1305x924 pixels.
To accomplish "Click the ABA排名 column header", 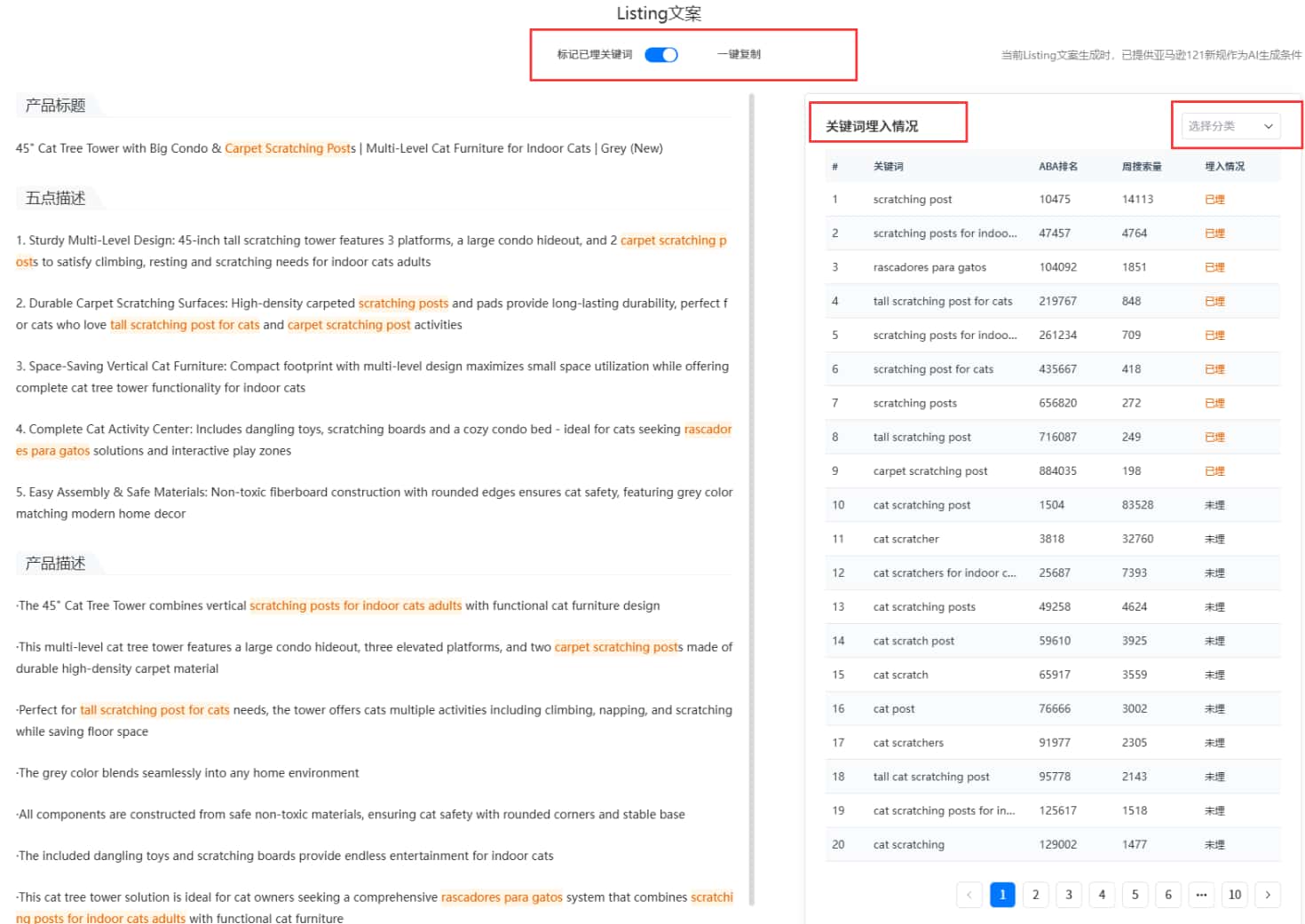I will pos(1058,167).
